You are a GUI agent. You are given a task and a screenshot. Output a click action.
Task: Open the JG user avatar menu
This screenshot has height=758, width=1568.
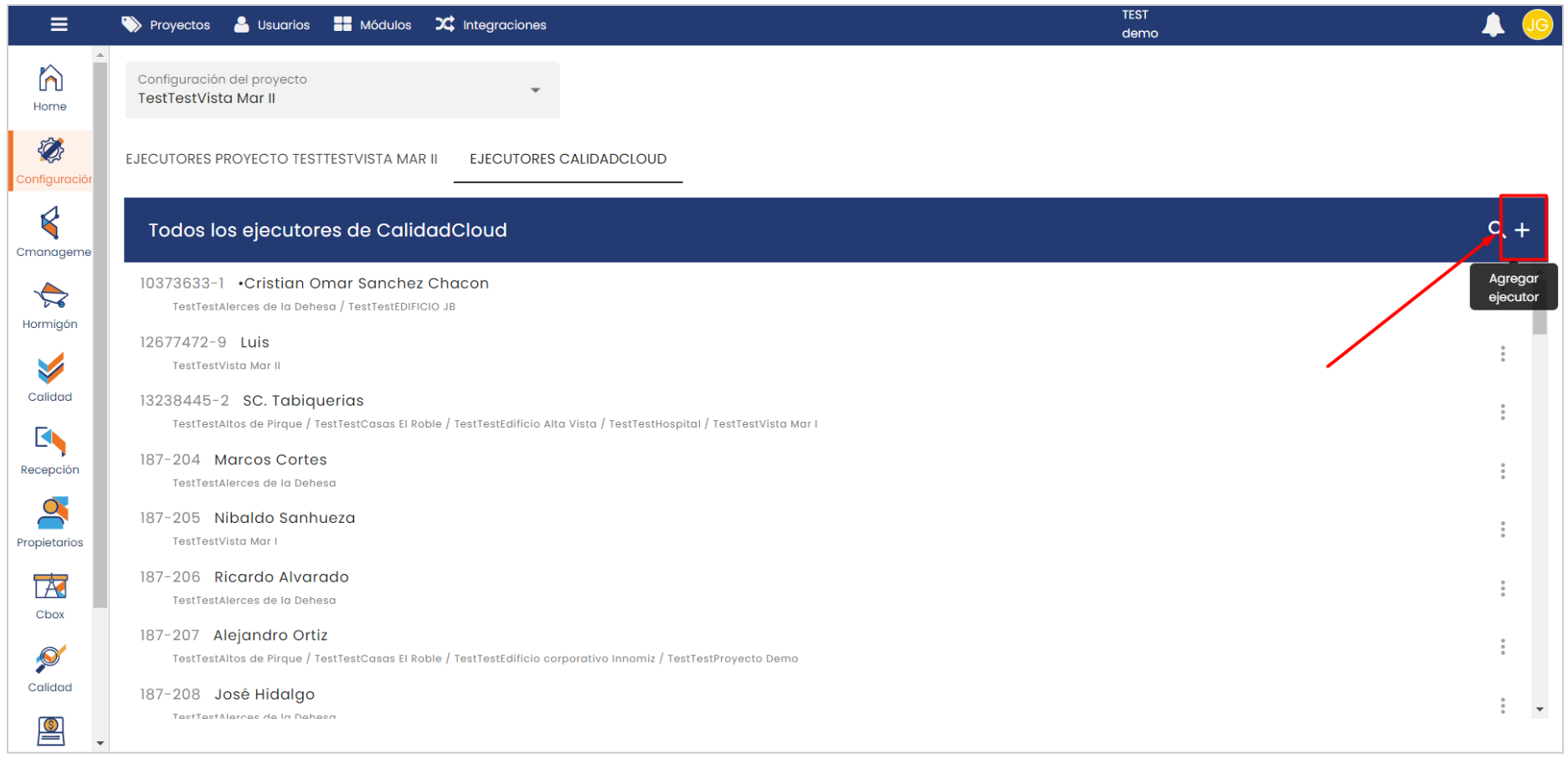(x=1536, y=25)
